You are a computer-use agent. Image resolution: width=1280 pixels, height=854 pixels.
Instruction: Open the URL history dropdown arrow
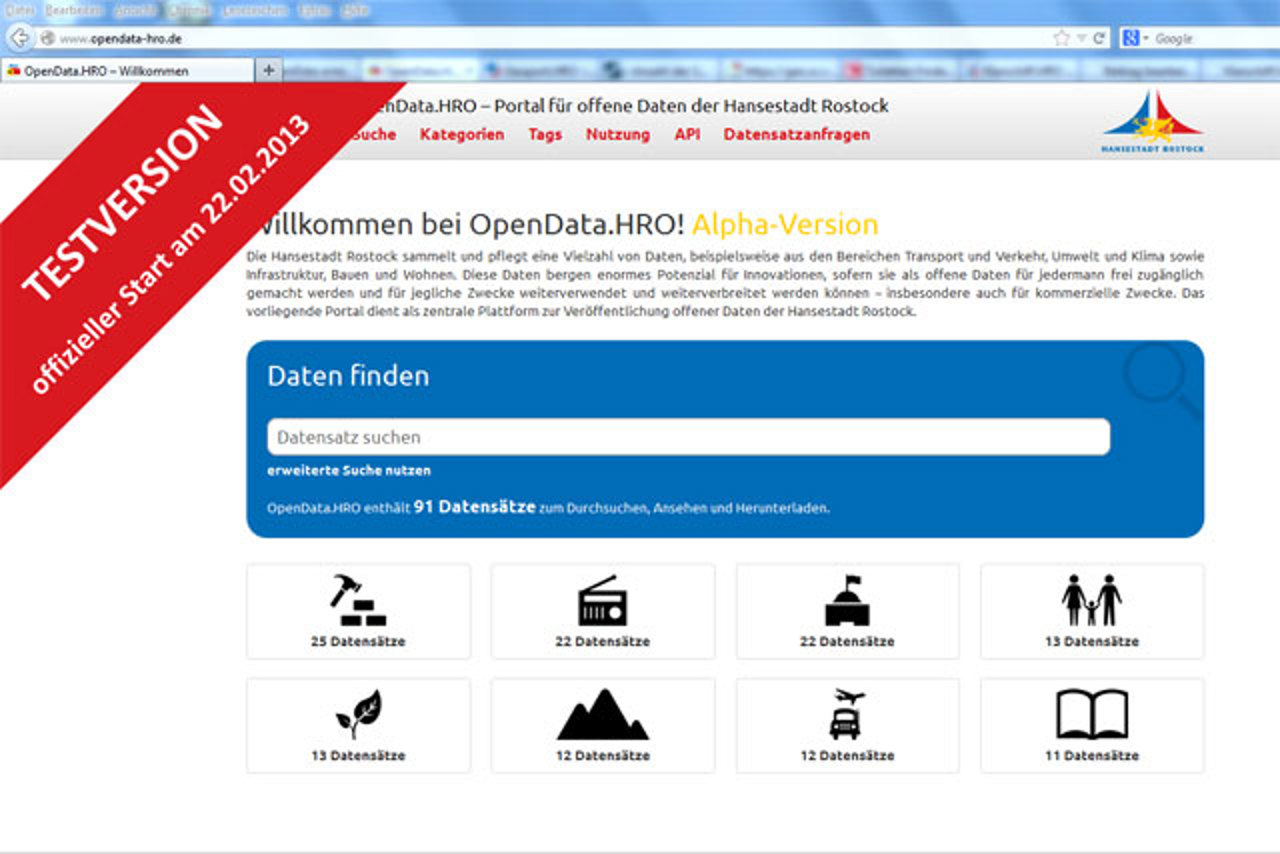coord(1081,38)
